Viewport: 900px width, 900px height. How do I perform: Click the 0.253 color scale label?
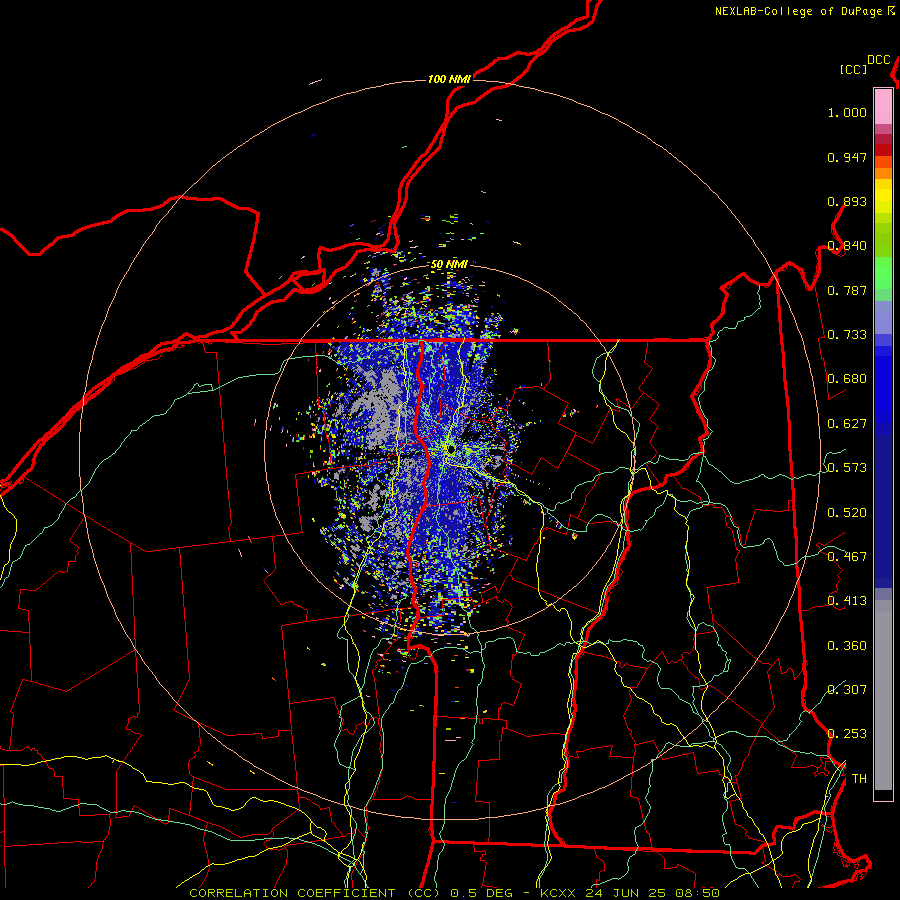pyautogui.click(x=847, y=734)
